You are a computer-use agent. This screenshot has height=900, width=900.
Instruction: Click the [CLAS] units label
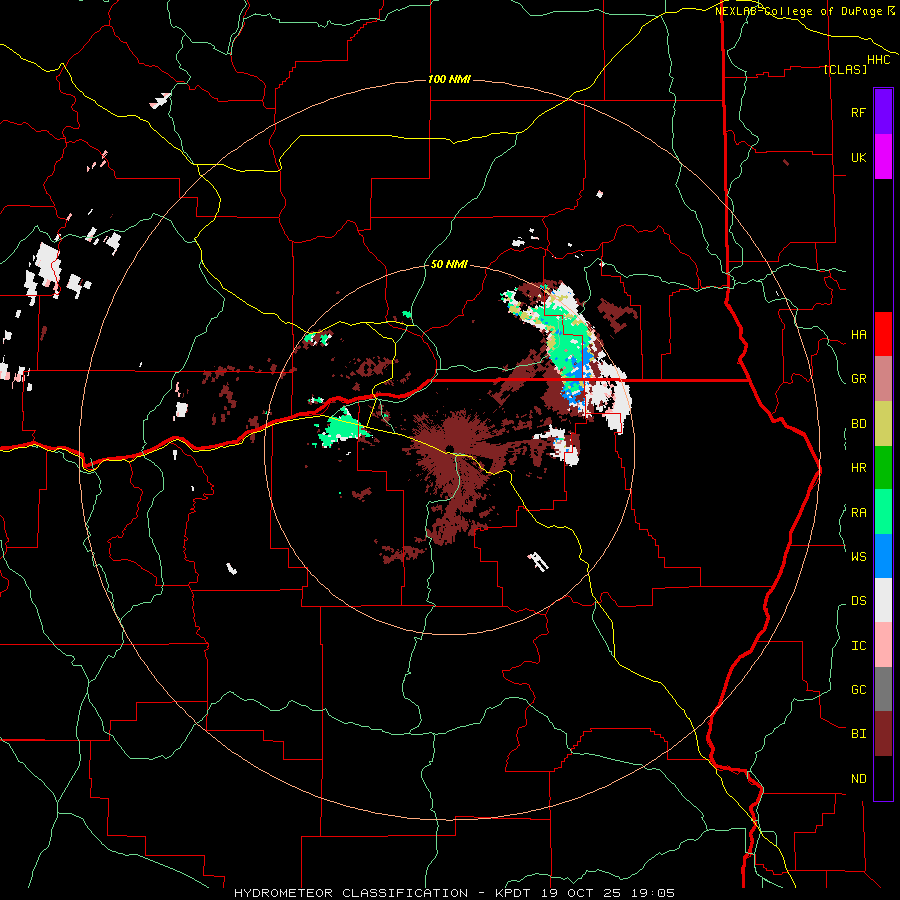coord(845,69)
